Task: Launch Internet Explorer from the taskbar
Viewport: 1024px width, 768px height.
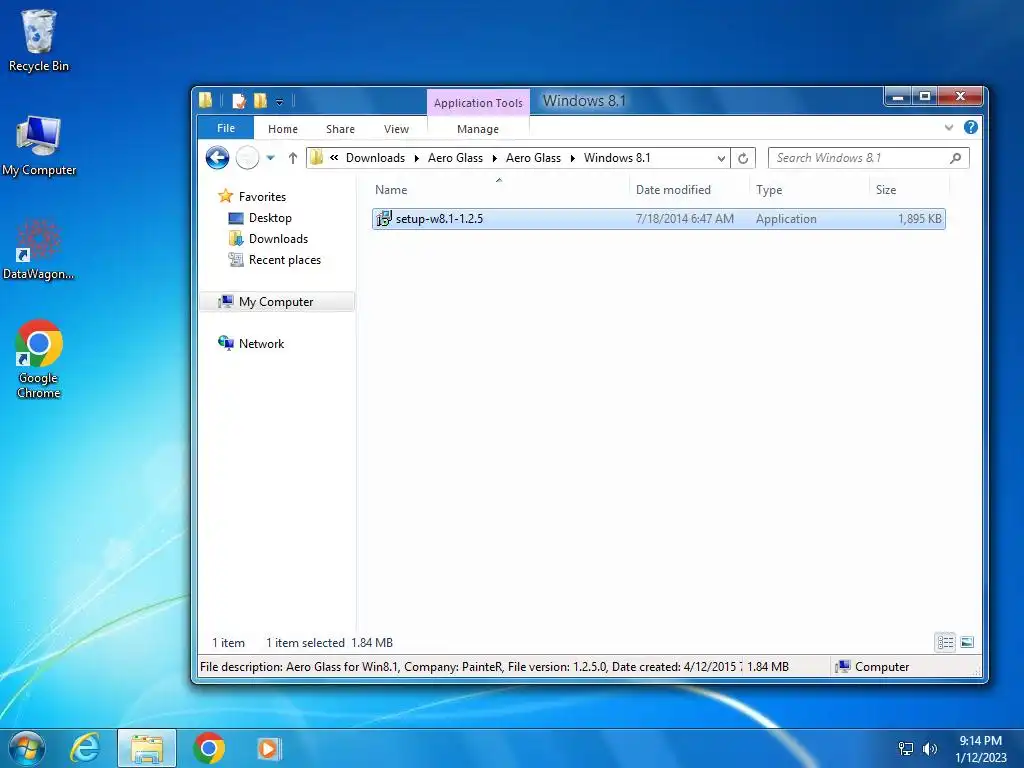Action: coord(86,748)
